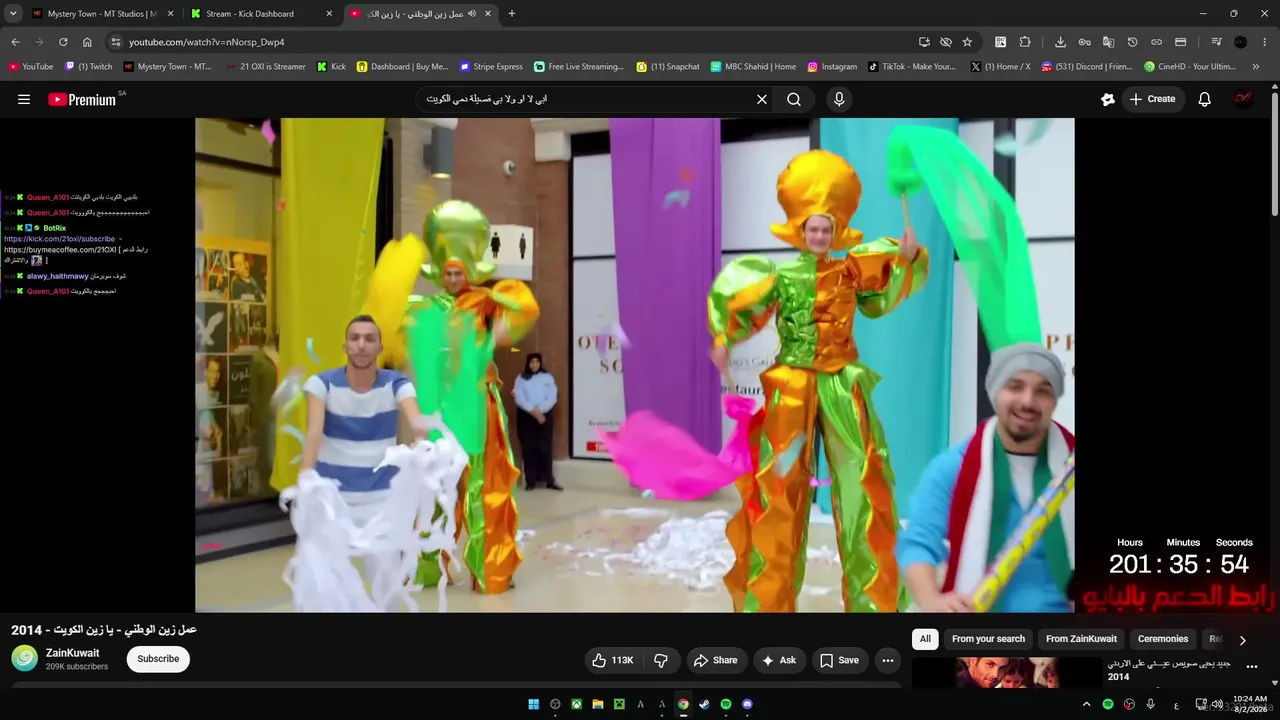Click the install app icon in address bar

924,42
